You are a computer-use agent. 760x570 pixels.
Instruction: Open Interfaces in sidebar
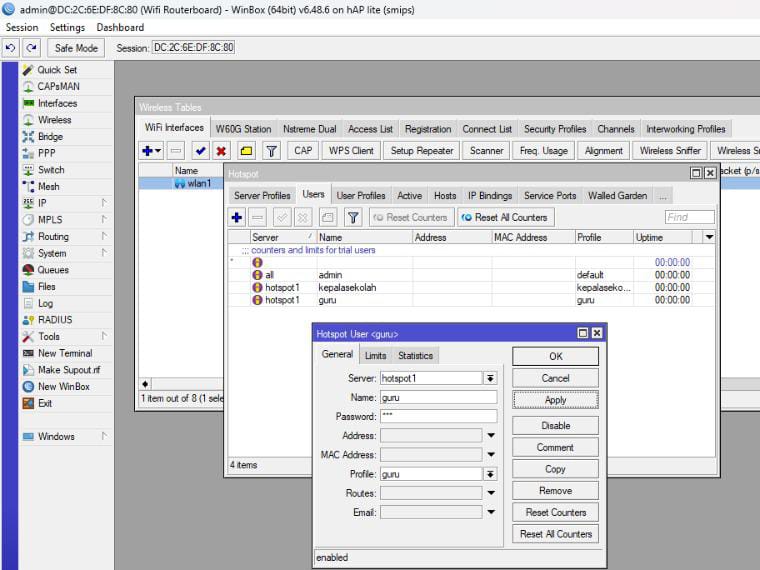click(57, 103)
